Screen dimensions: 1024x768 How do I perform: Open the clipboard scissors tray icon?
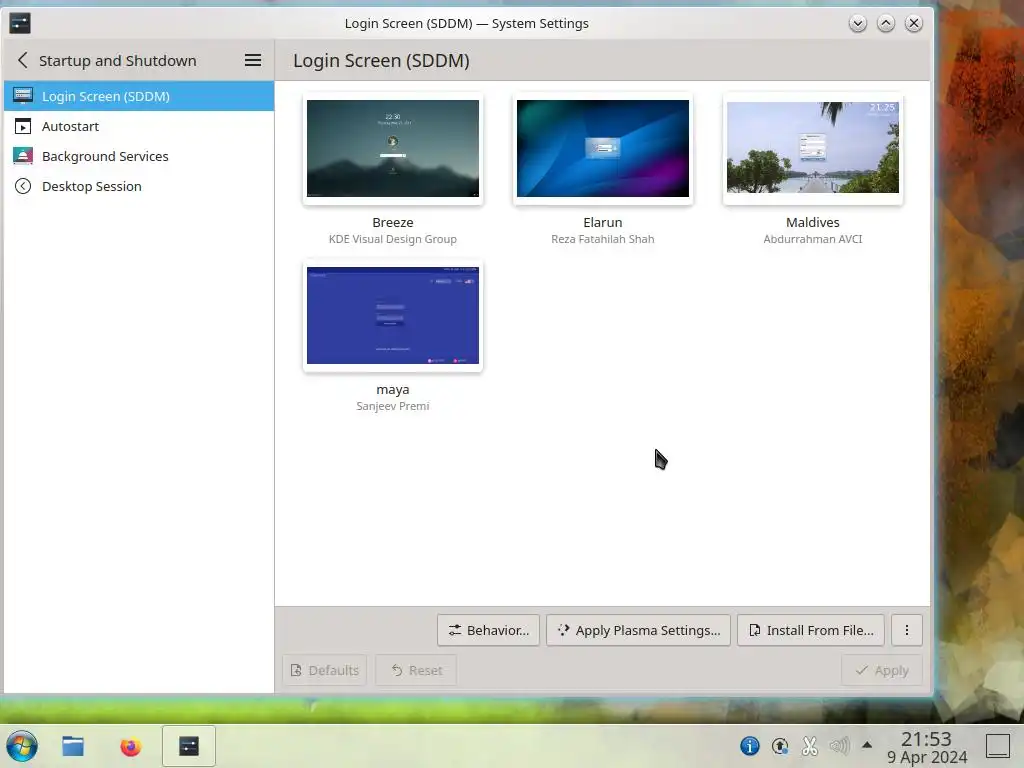pos(810,746)
